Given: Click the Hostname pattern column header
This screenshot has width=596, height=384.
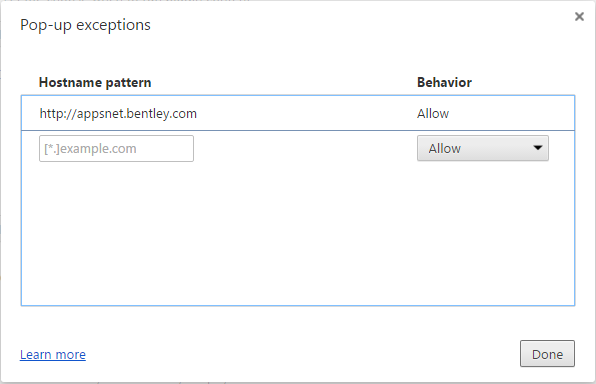Looking at the screenshot, I should pyautogui.click(x=95, y=83).
